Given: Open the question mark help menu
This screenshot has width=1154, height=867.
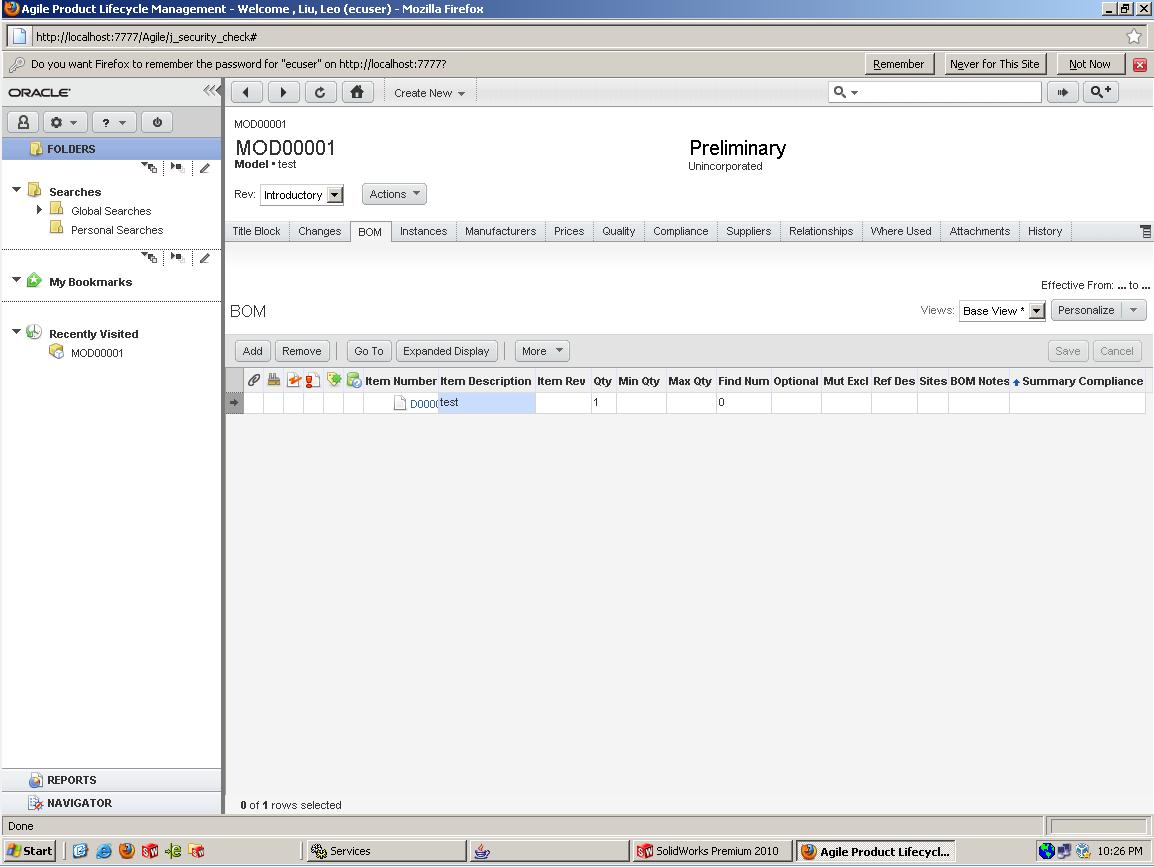Looking at the screenshot, I should click(x=114, y=122).
